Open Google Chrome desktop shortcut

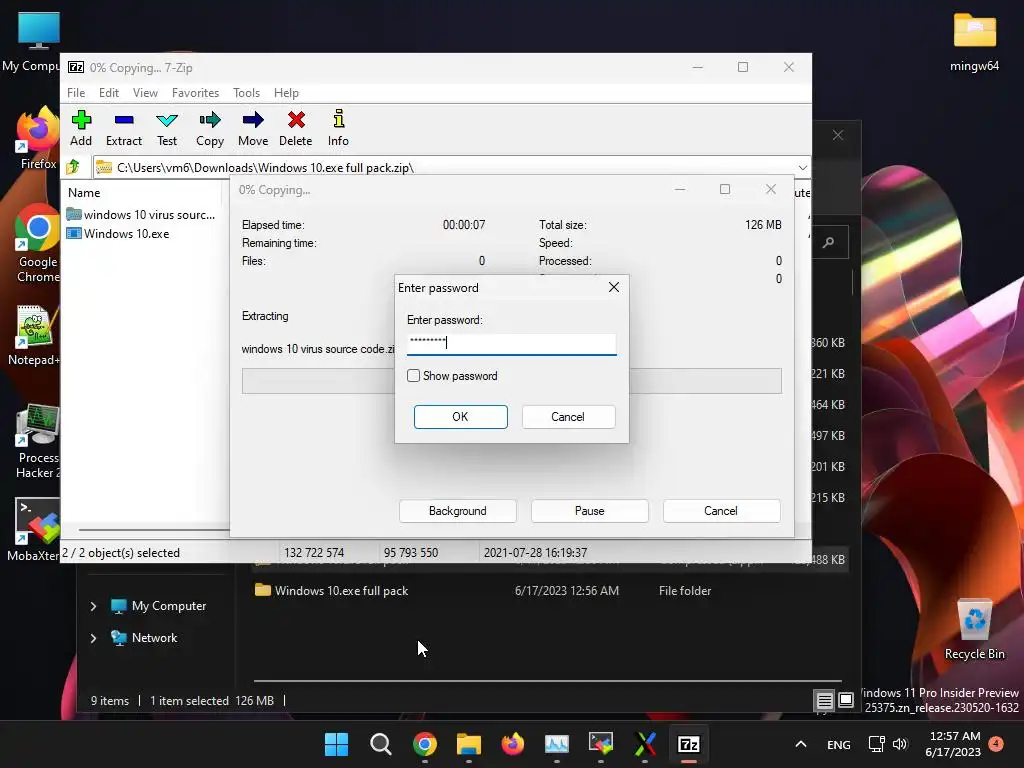(x=38, y=244)
